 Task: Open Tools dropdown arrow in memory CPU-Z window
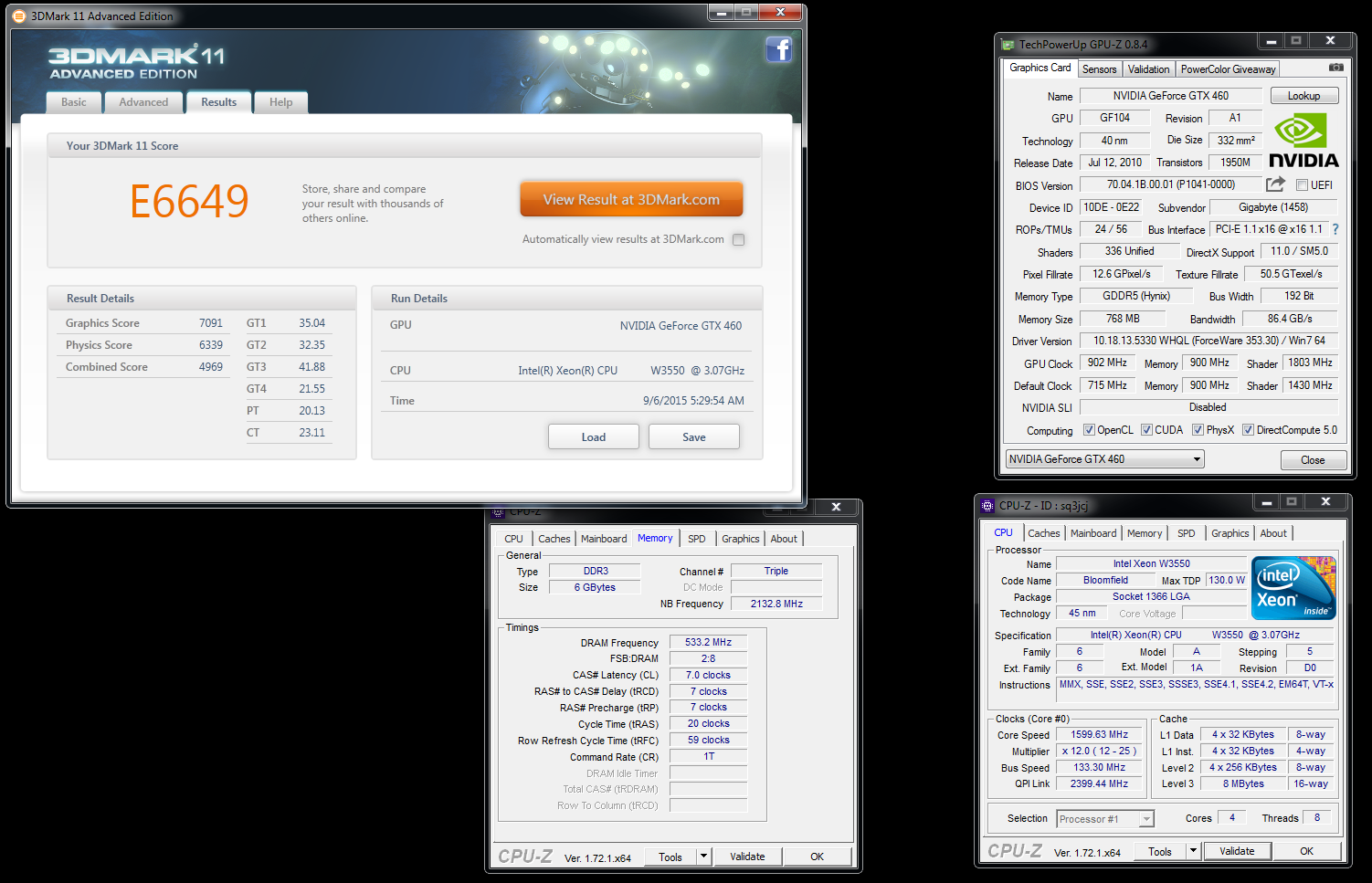(x=703, y=857)
